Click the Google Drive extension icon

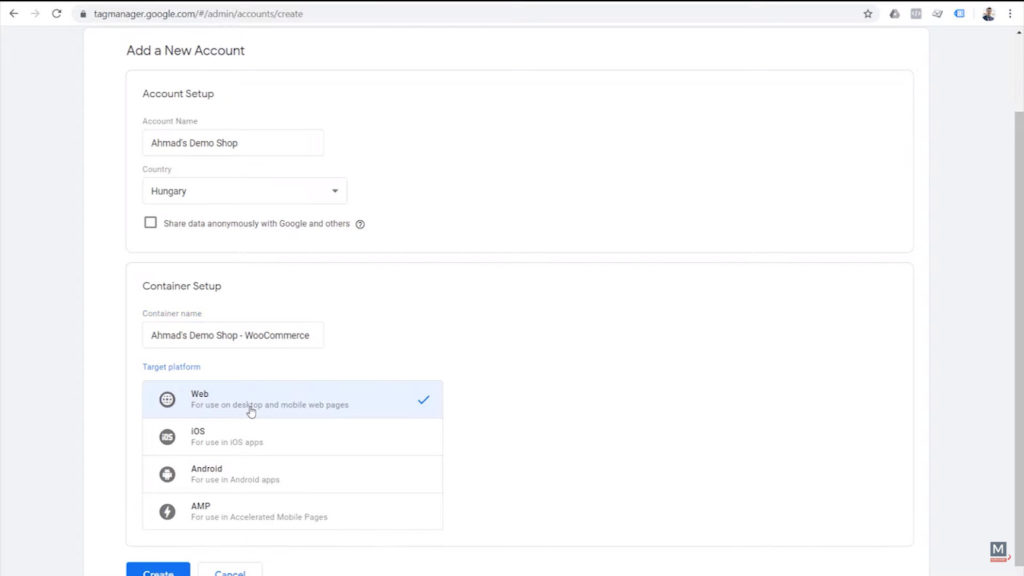point(894,13)
